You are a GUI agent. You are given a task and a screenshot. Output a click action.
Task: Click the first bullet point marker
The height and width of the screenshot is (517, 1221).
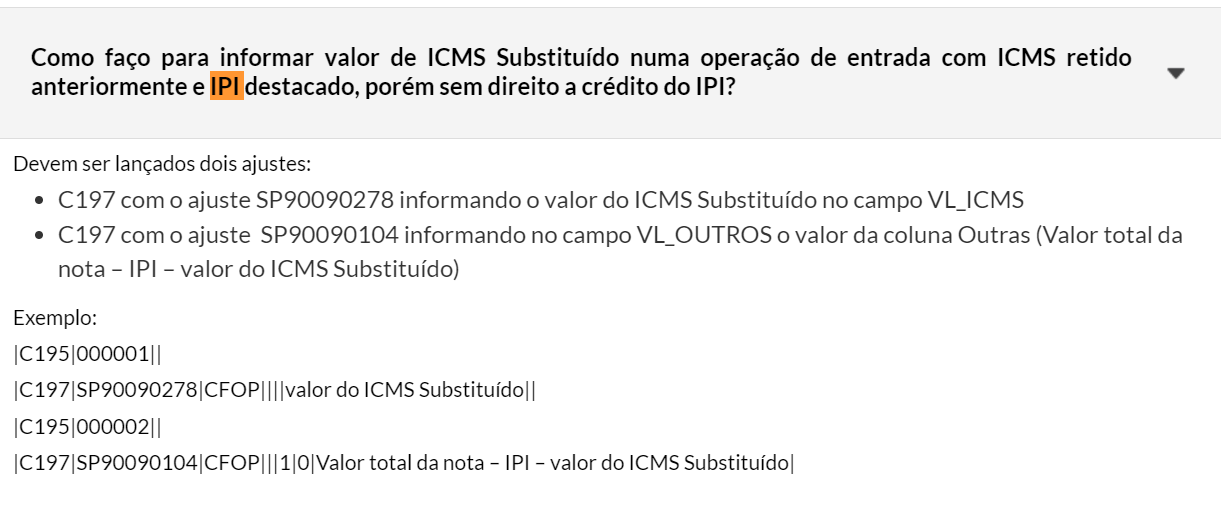(39, 201)
